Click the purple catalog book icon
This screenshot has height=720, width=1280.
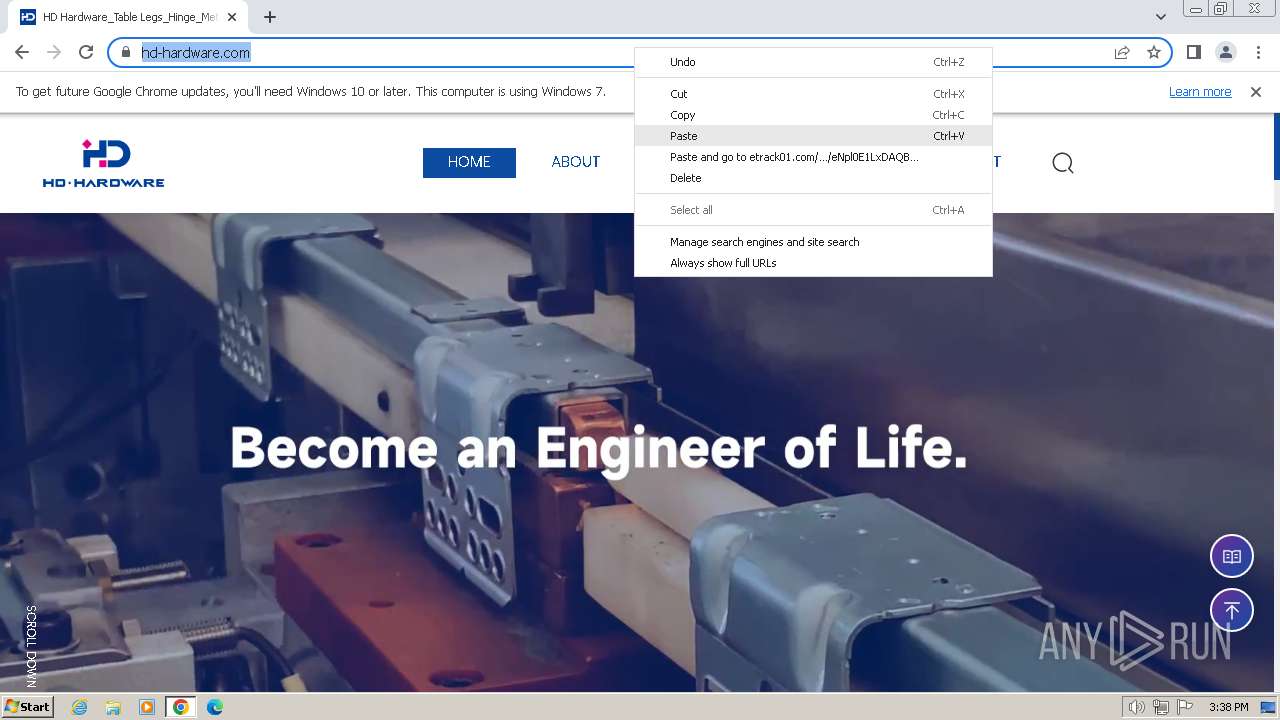point(1232,557)
